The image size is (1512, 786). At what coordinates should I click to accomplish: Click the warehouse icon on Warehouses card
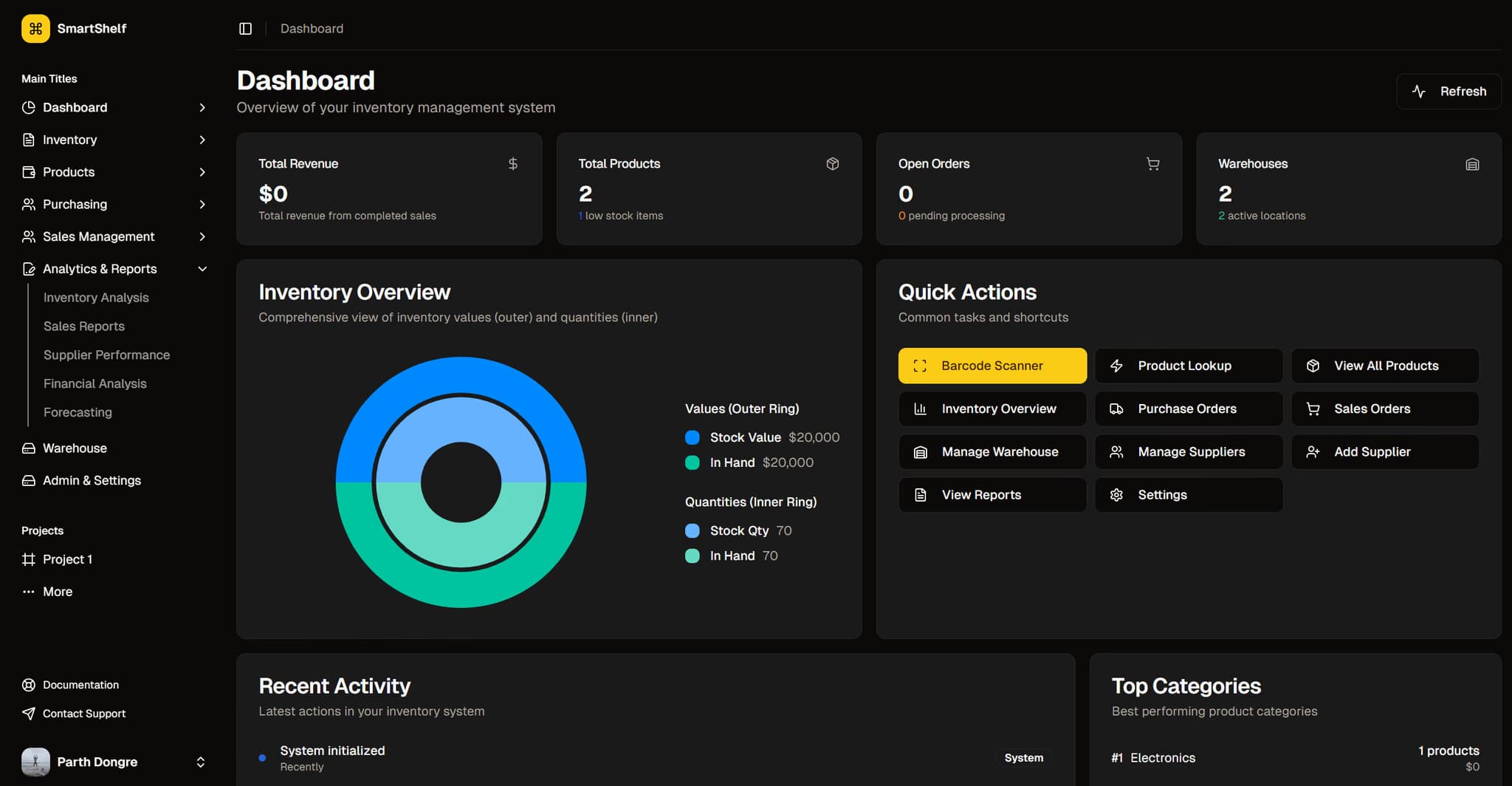point(1472,164)
